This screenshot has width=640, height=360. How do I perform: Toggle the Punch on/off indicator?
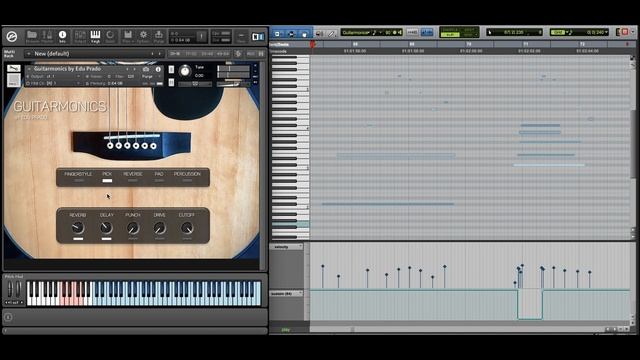tap(133, 239)
